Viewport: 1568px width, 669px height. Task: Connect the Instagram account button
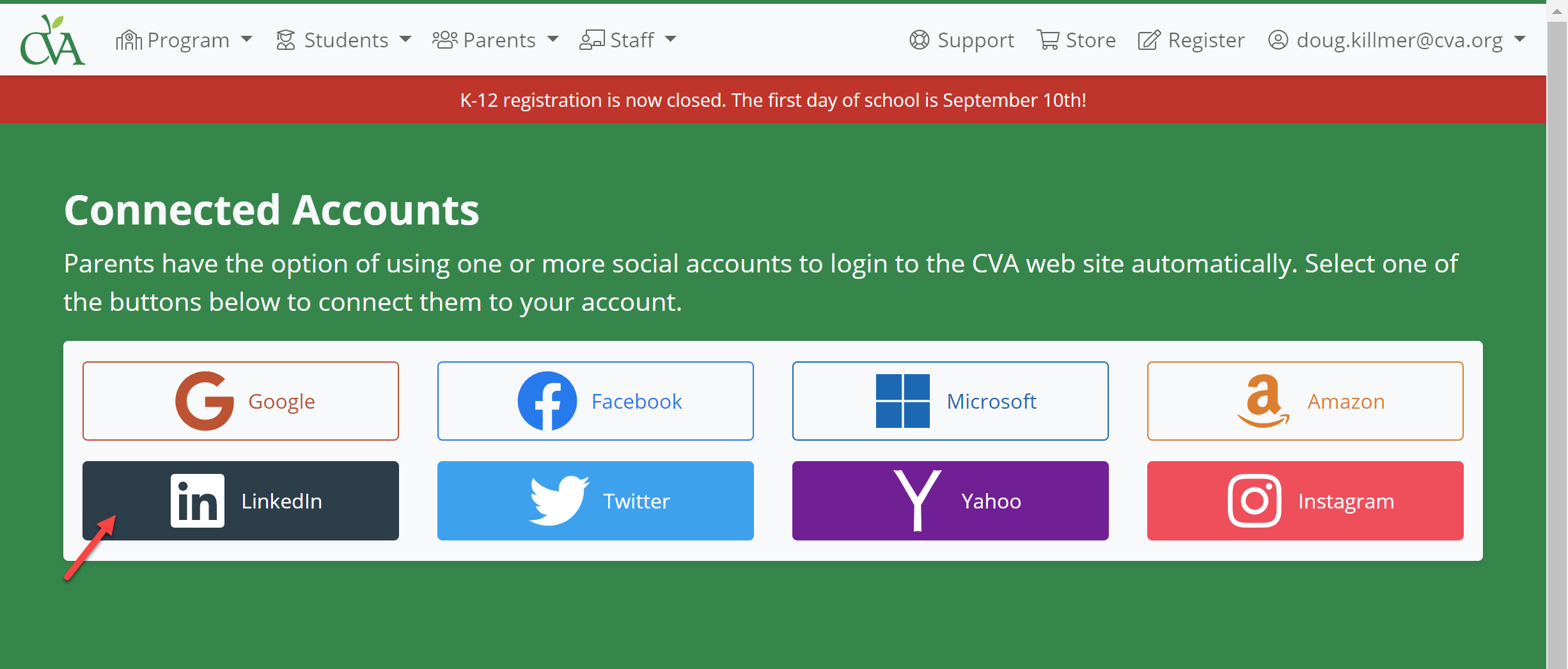(x=1305, y=501)
